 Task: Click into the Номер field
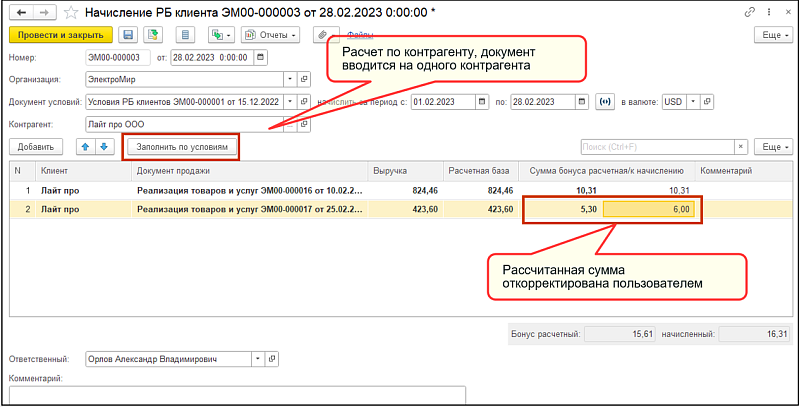118,58
